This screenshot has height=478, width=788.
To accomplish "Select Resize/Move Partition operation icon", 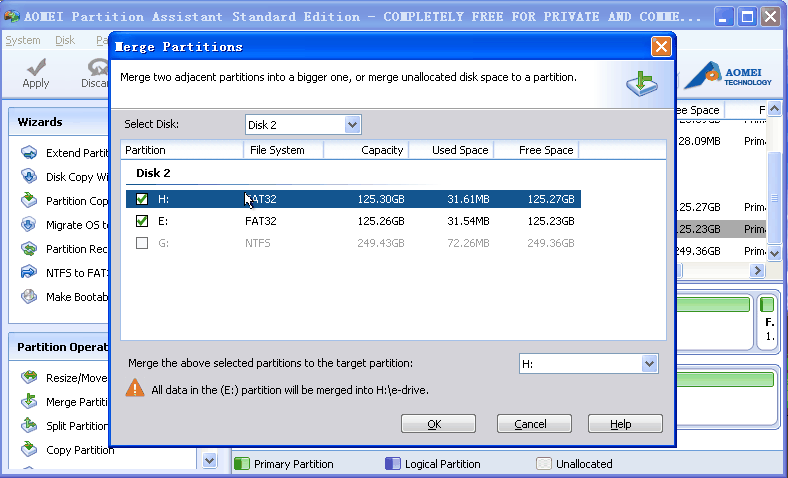I will click(x=29, y=377).
